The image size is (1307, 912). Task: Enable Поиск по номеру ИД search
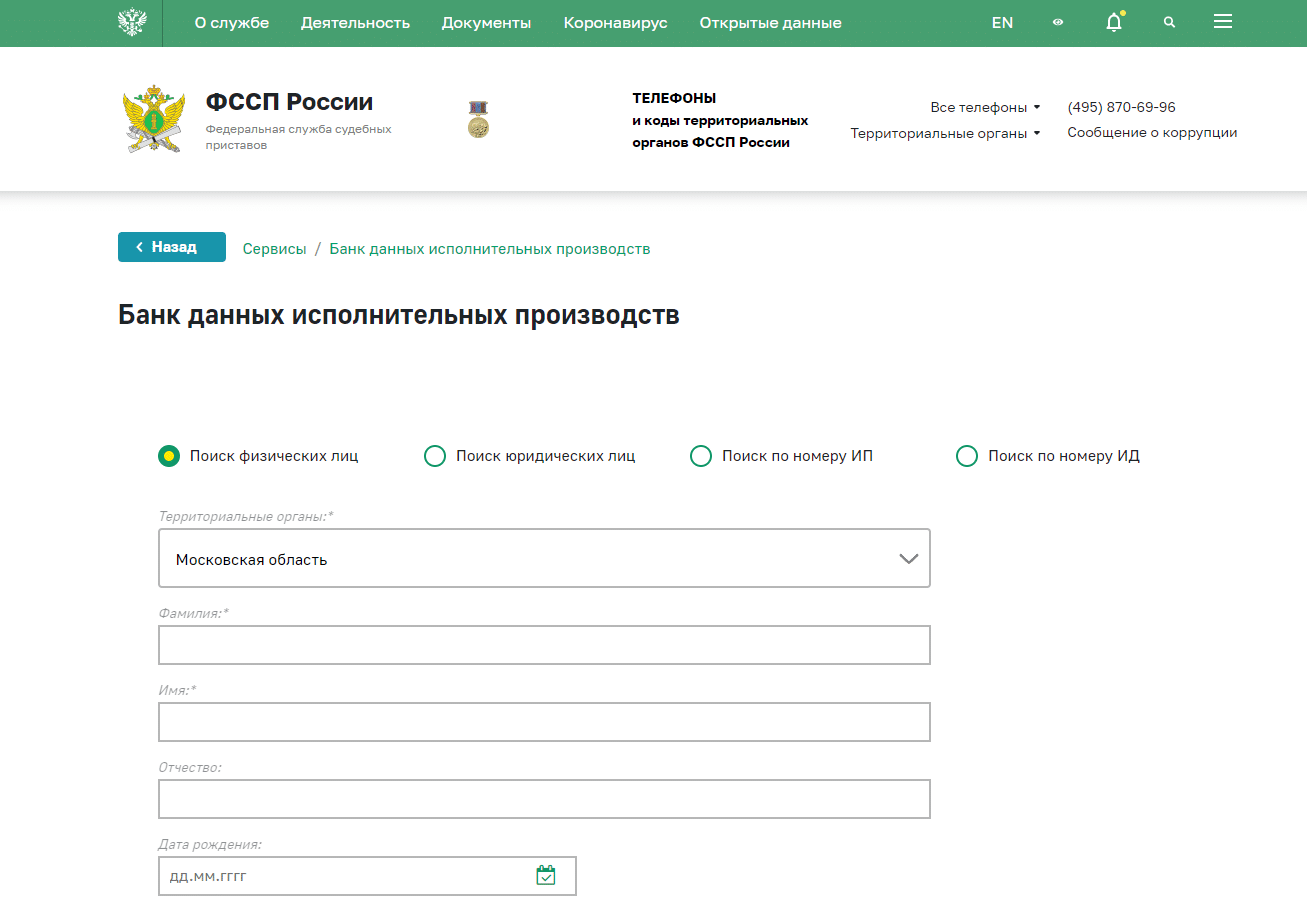coord(967,455)
